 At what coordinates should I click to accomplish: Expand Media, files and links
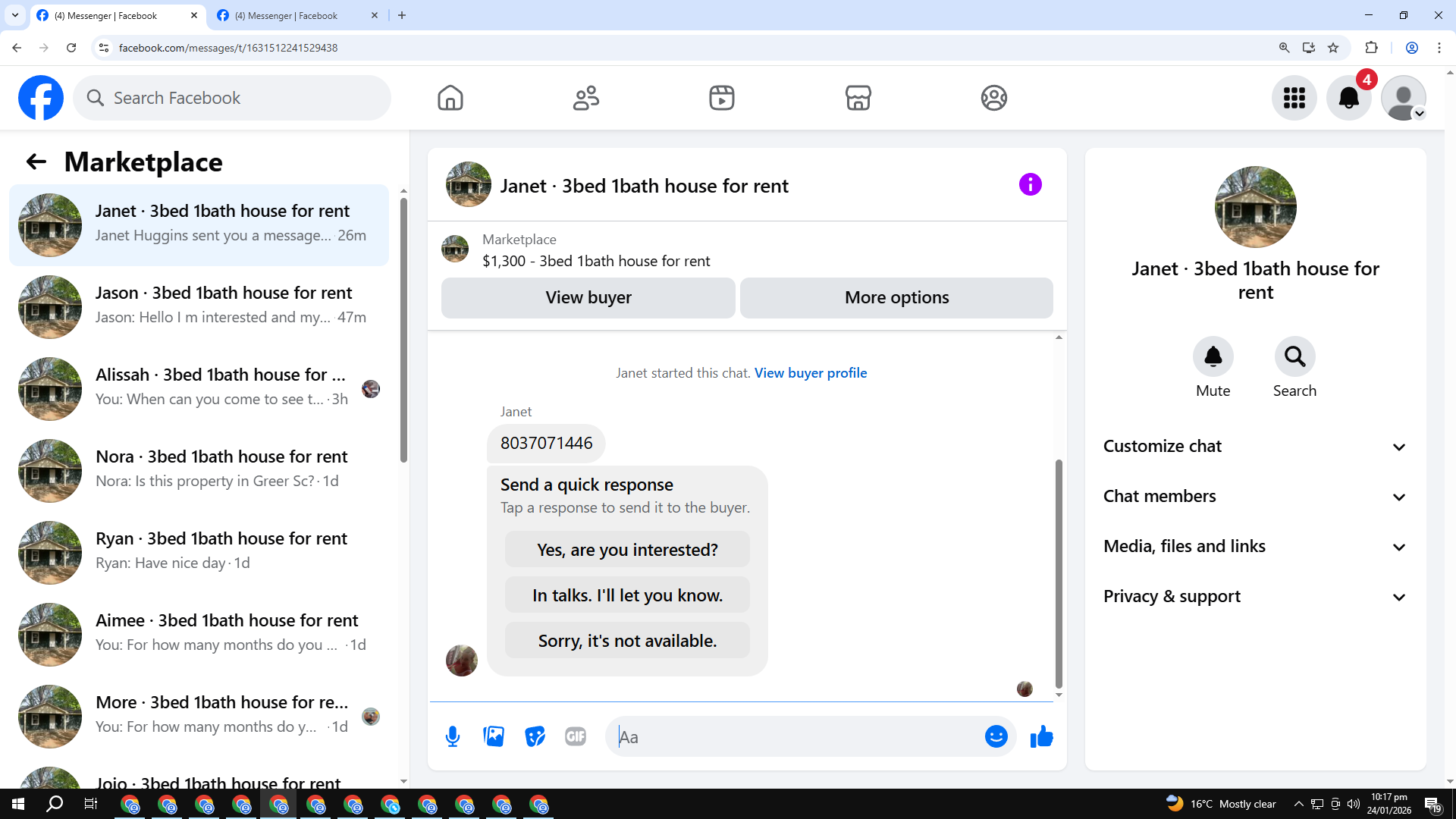[x=1255, y=547]
